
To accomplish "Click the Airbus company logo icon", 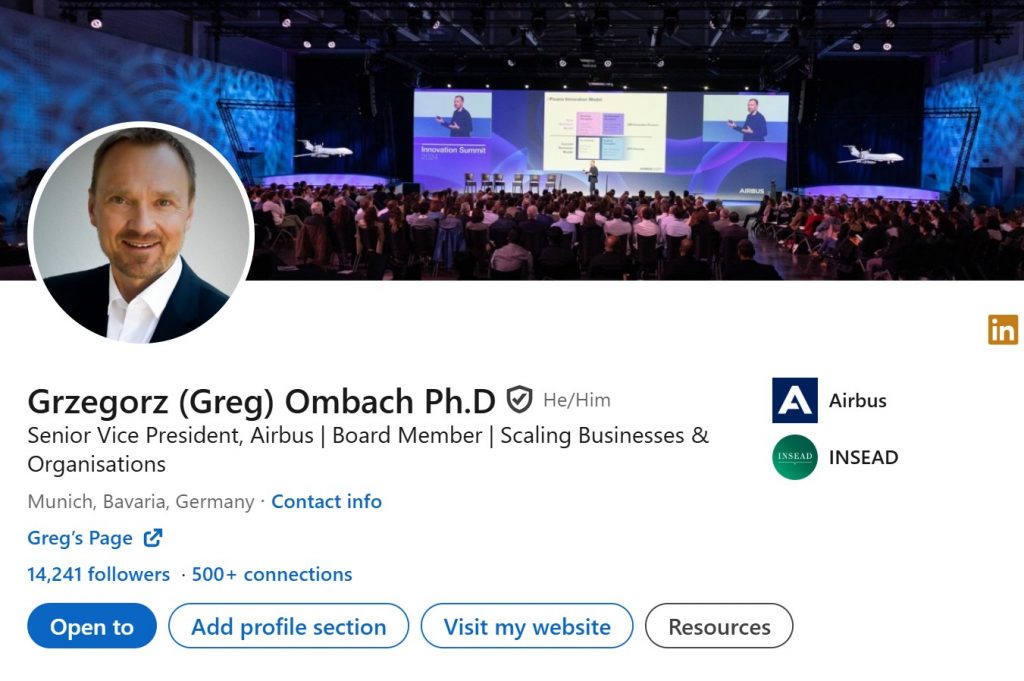I will coord(795,400).
